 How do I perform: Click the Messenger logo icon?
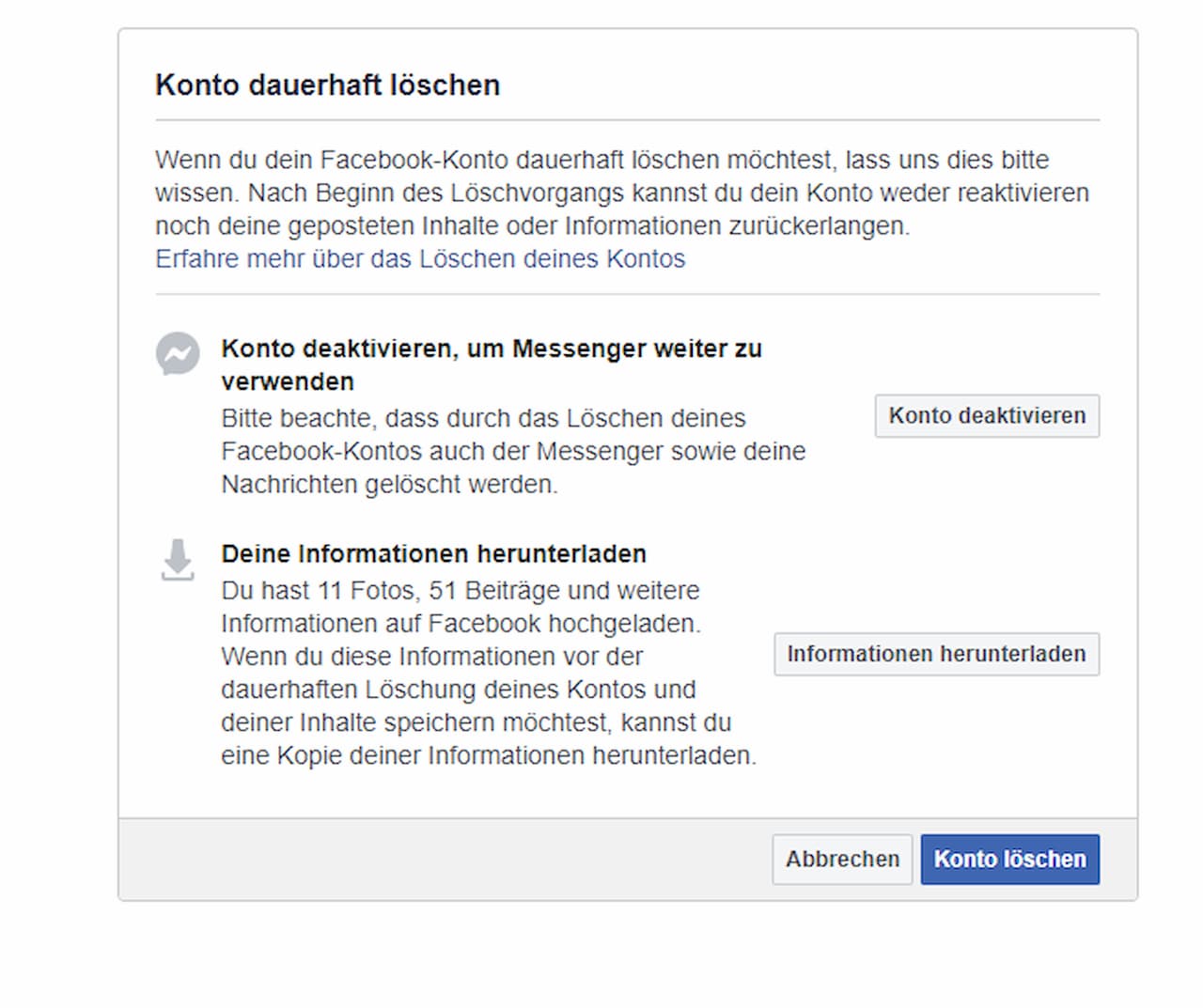tap(178, 354)
